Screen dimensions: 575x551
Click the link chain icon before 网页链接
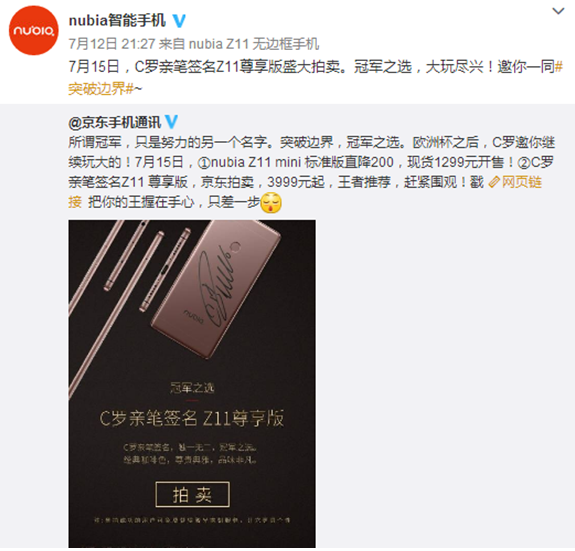(494, 182)
